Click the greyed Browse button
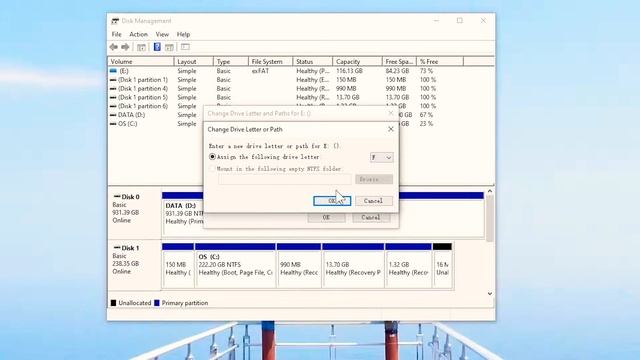Image resolution: width=640 pixels, height=360 pixels. coord(373,179)
